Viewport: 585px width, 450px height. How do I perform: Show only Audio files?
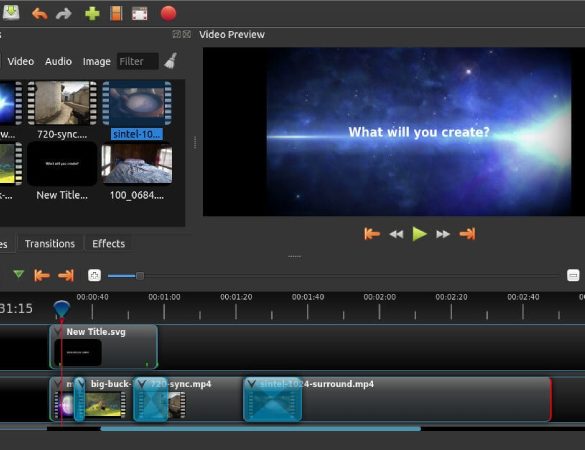point(58,61)
